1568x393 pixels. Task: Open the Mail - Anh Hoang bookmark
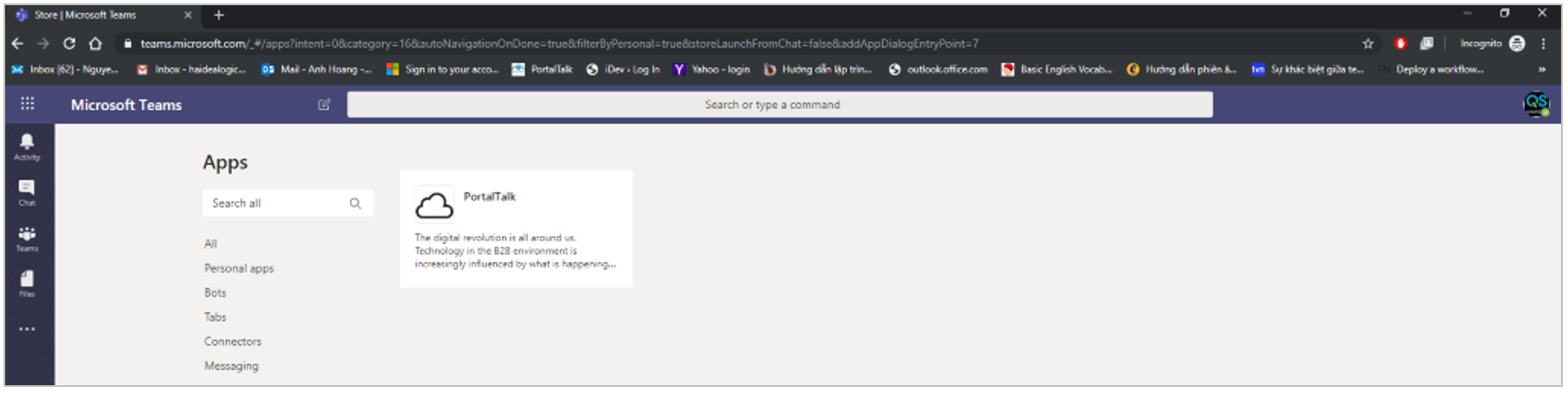pyautogui.click(x=317, y=69)
